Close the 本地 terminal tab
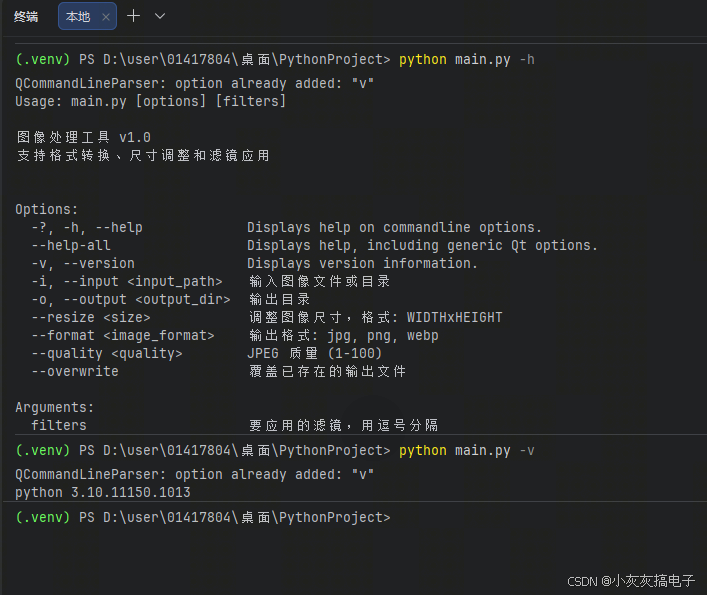707x595 pixels. click(x=106, y=17)
